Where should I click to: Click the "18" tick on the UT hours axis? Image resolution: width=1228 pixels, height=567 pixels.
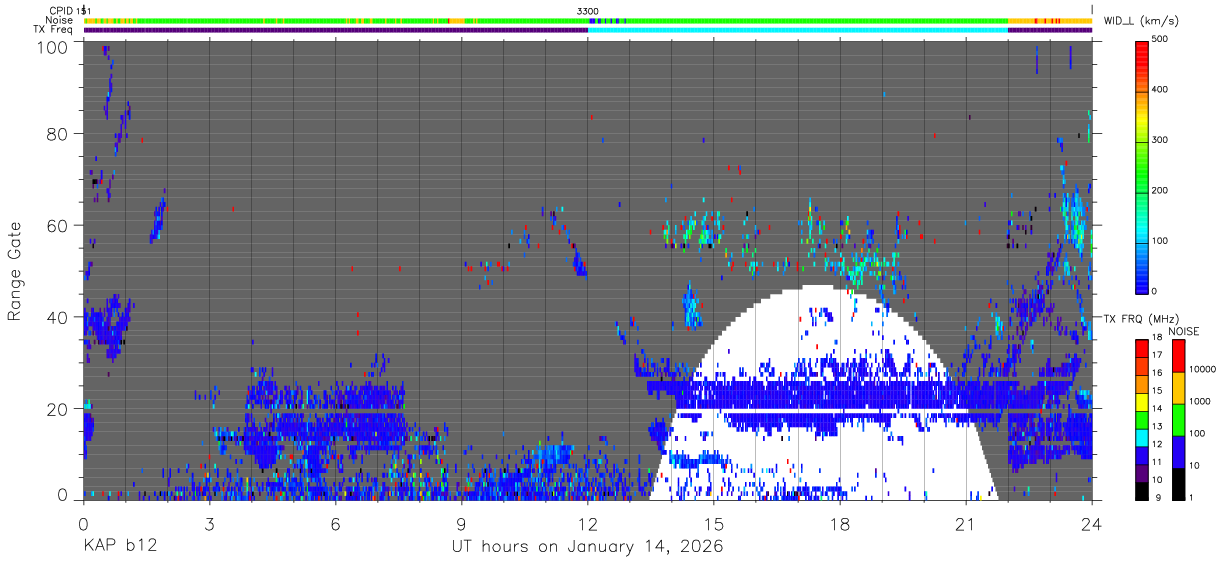point(840,525)
